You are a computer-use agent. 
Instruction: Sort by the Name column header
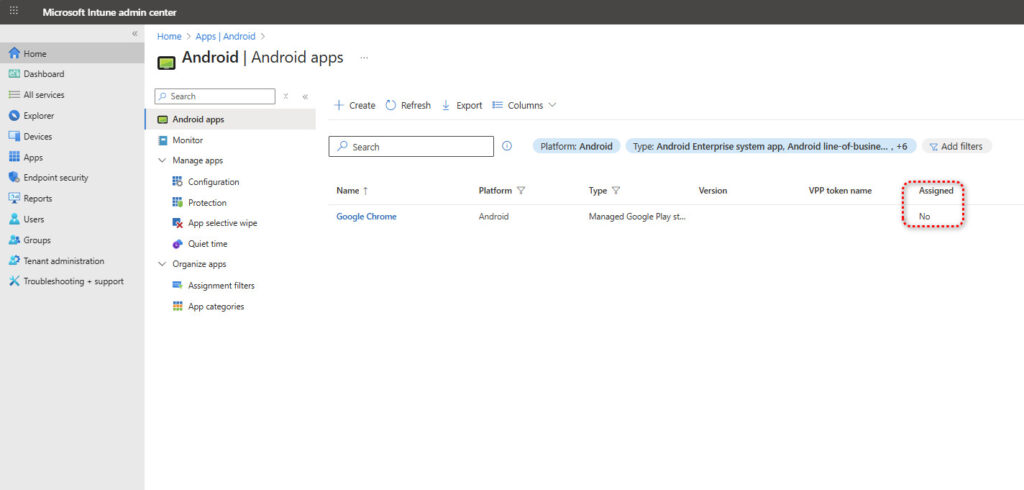coord(347,190)
